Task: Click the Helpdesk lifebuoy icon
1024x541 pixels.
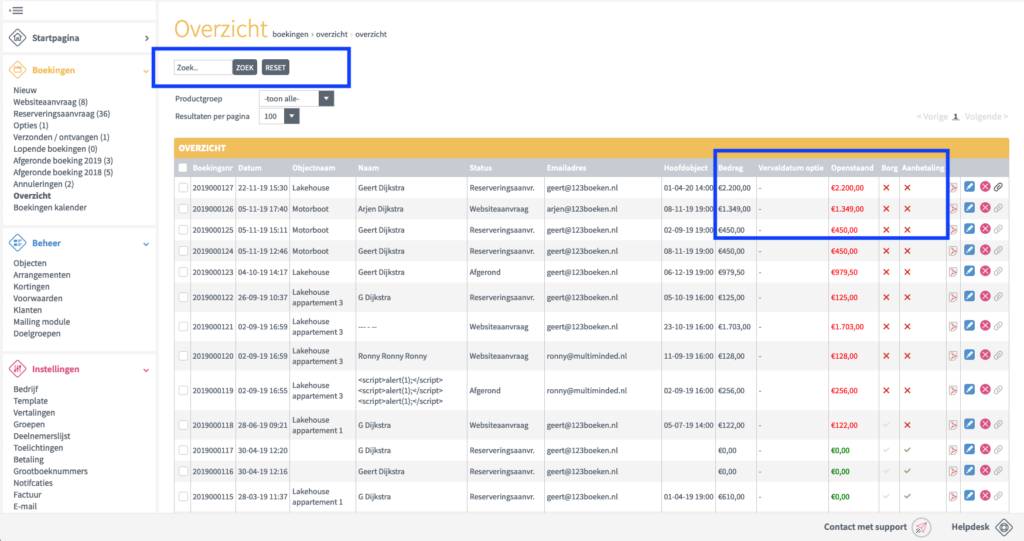Action: (x=1004, y=527)
